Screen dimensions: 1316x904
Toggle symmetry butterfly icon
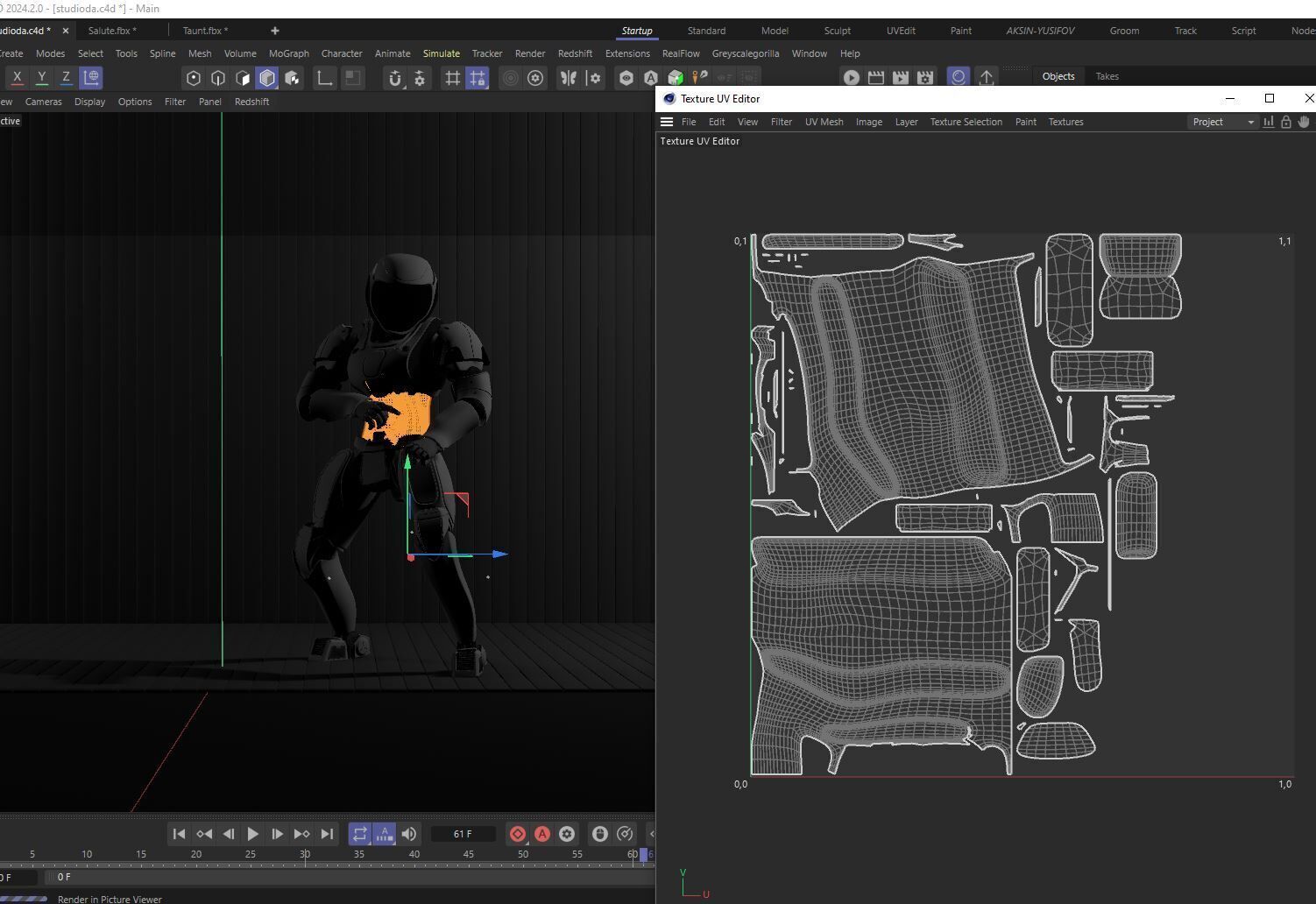click(x=569, y=78)
